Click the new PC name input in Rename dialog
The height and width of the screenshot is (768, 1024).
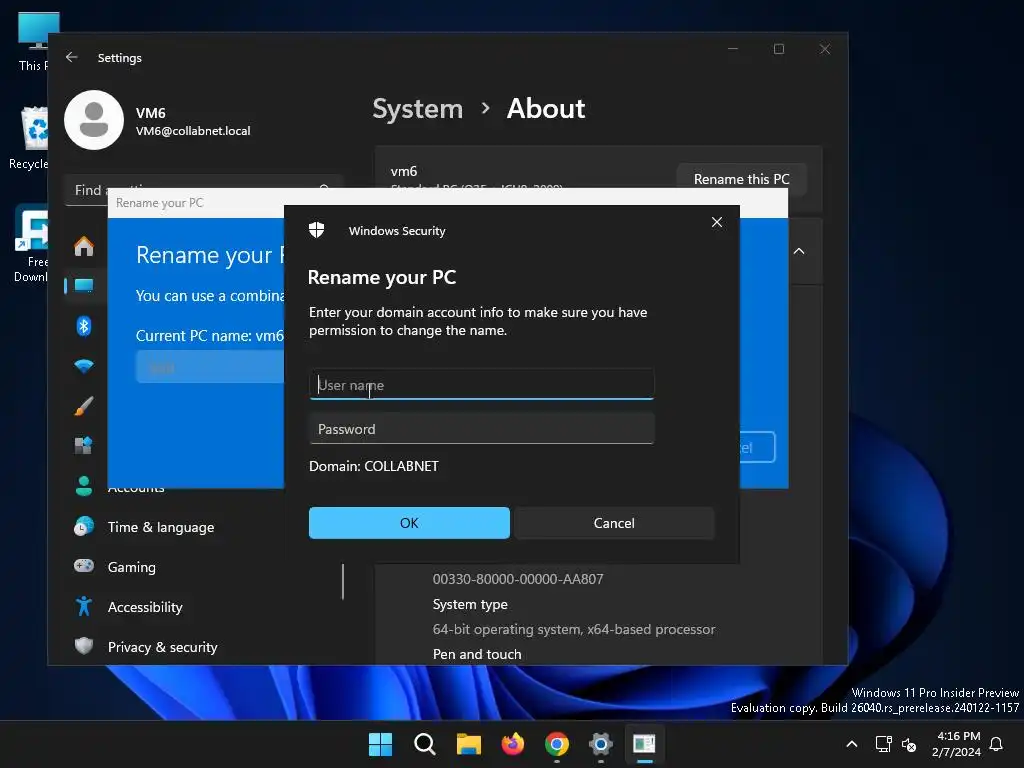tap(210, 367)
